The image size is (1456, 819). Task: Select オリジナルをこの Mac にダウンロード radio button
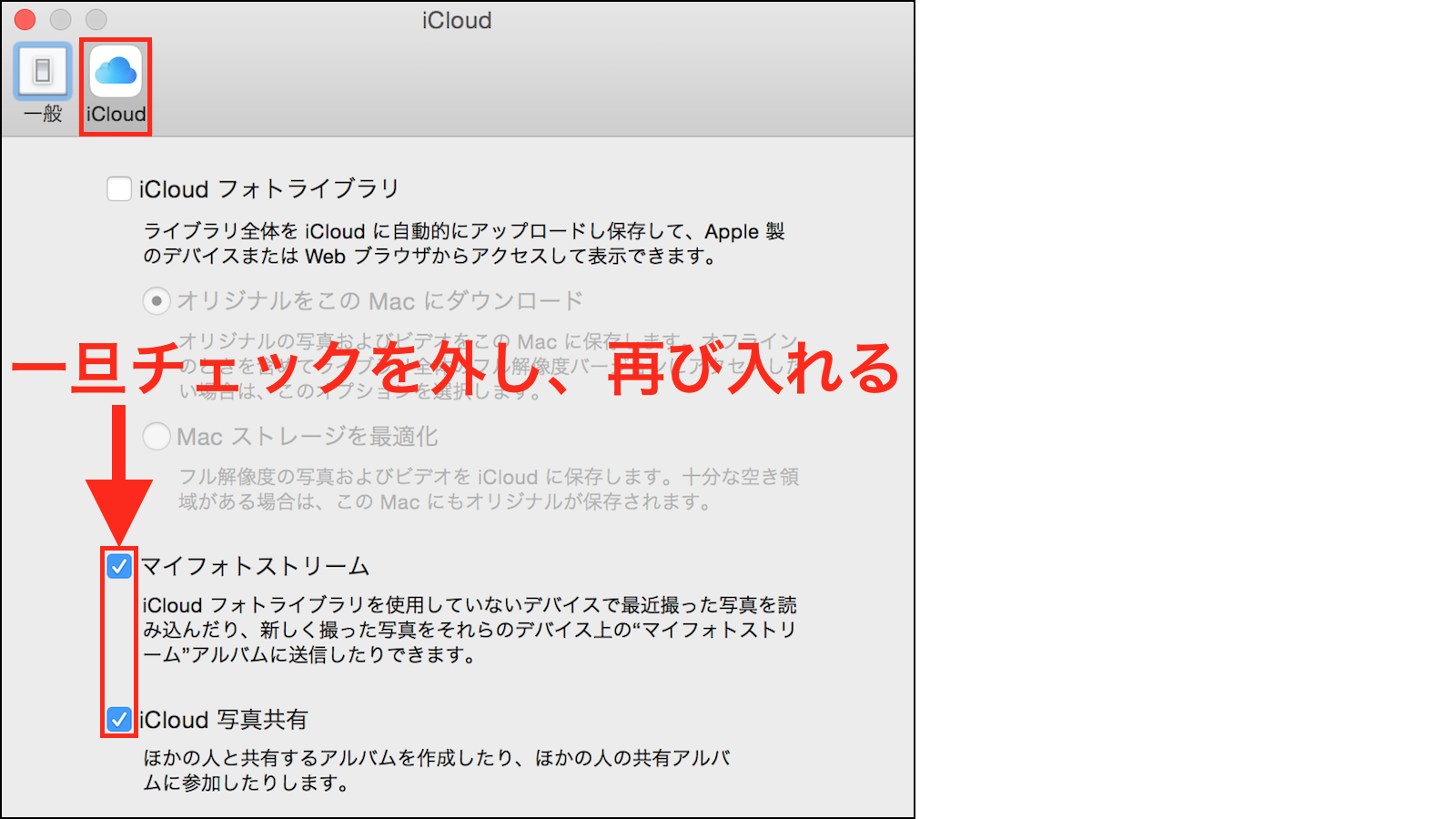tap(157, 300)
